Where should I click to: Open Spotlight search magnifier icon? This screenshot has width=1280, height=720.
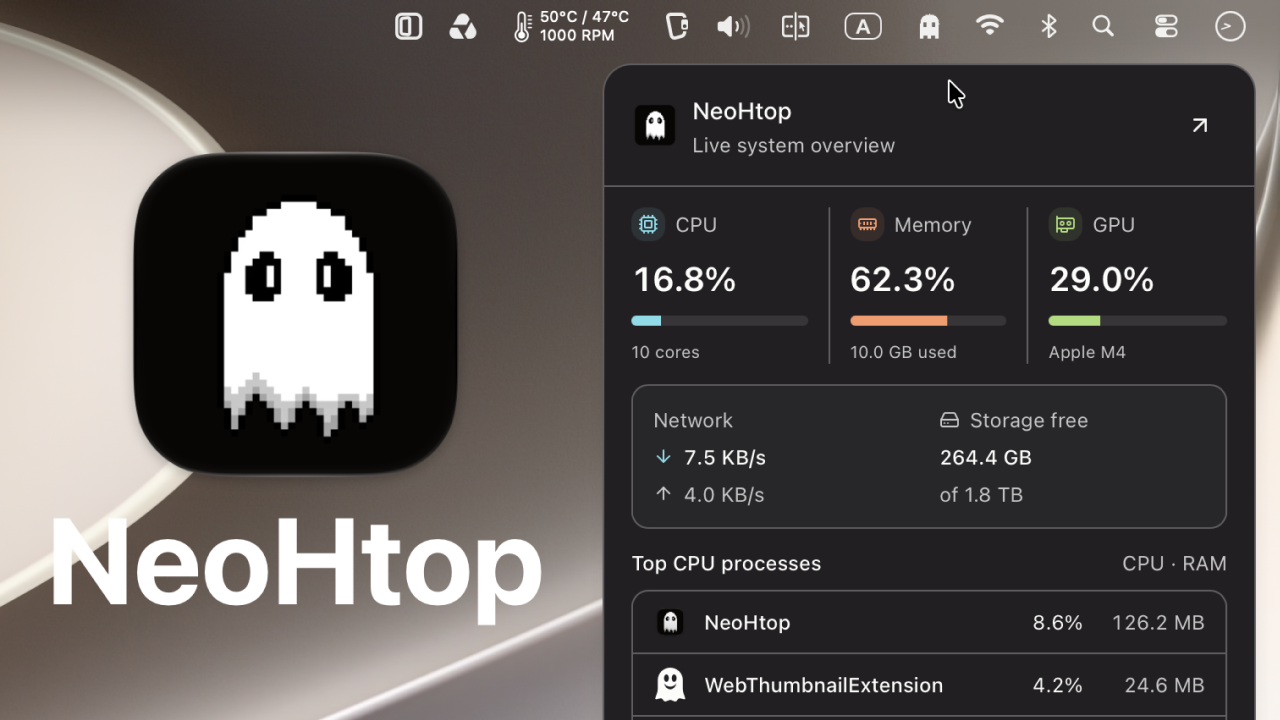click(1103, 27)
